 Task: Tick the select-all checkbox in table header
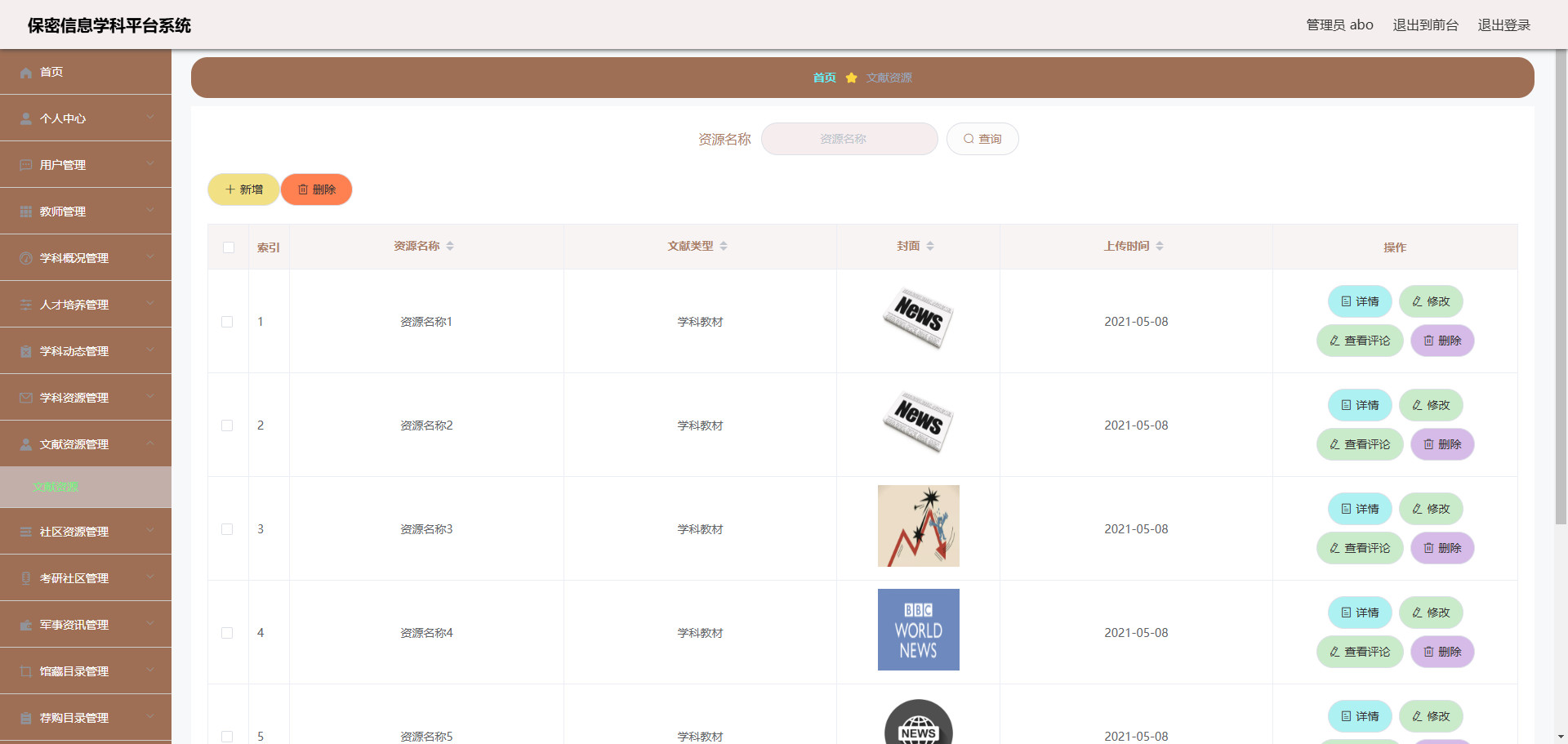pos(229,247)
